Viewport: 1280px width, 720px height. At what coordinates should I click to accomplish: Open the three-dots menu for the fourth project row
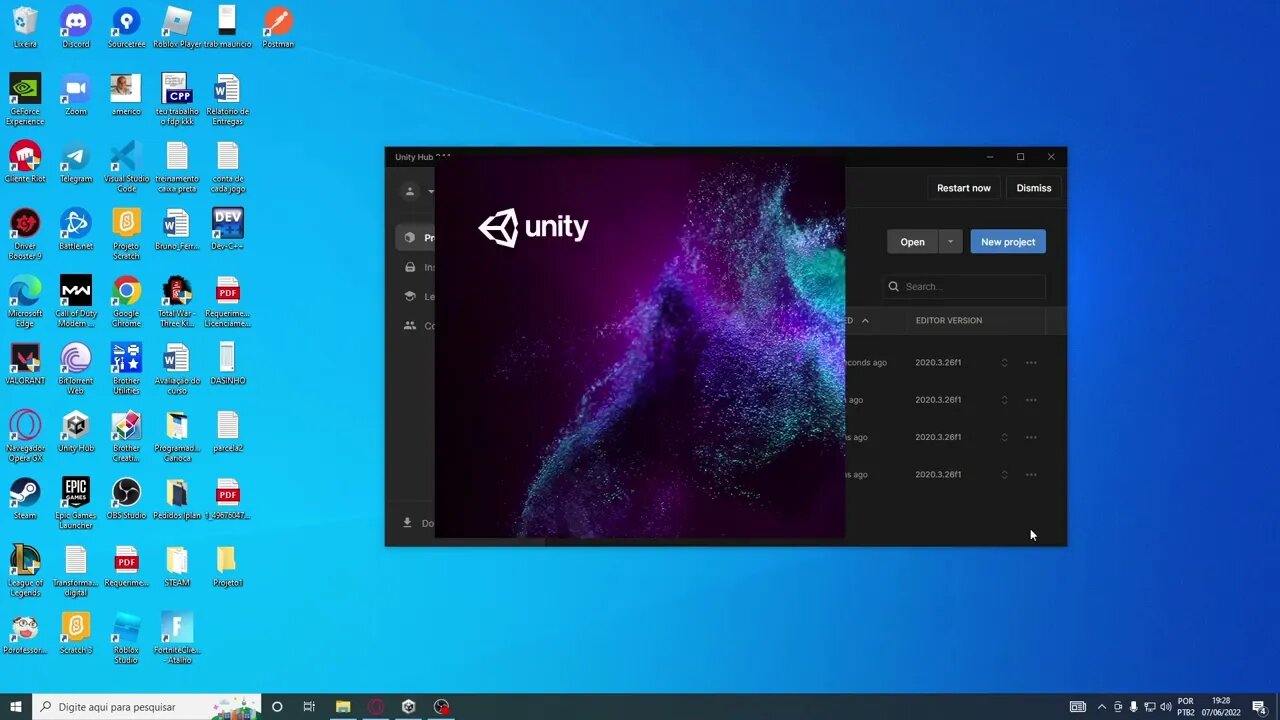[x=1031, y=475]
